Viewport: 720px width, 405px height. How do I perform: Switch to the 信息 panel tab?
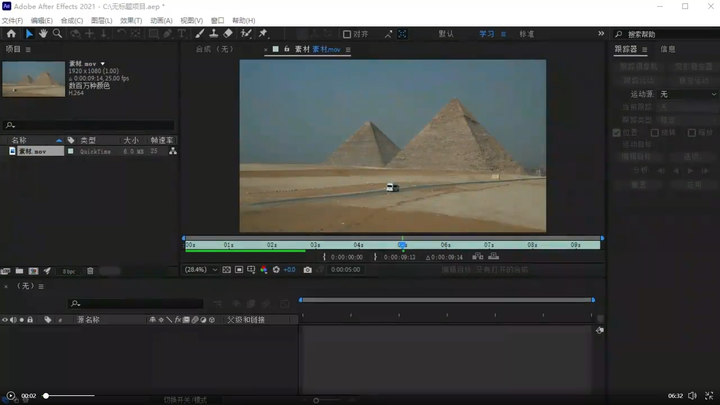(x=668, y=49)
